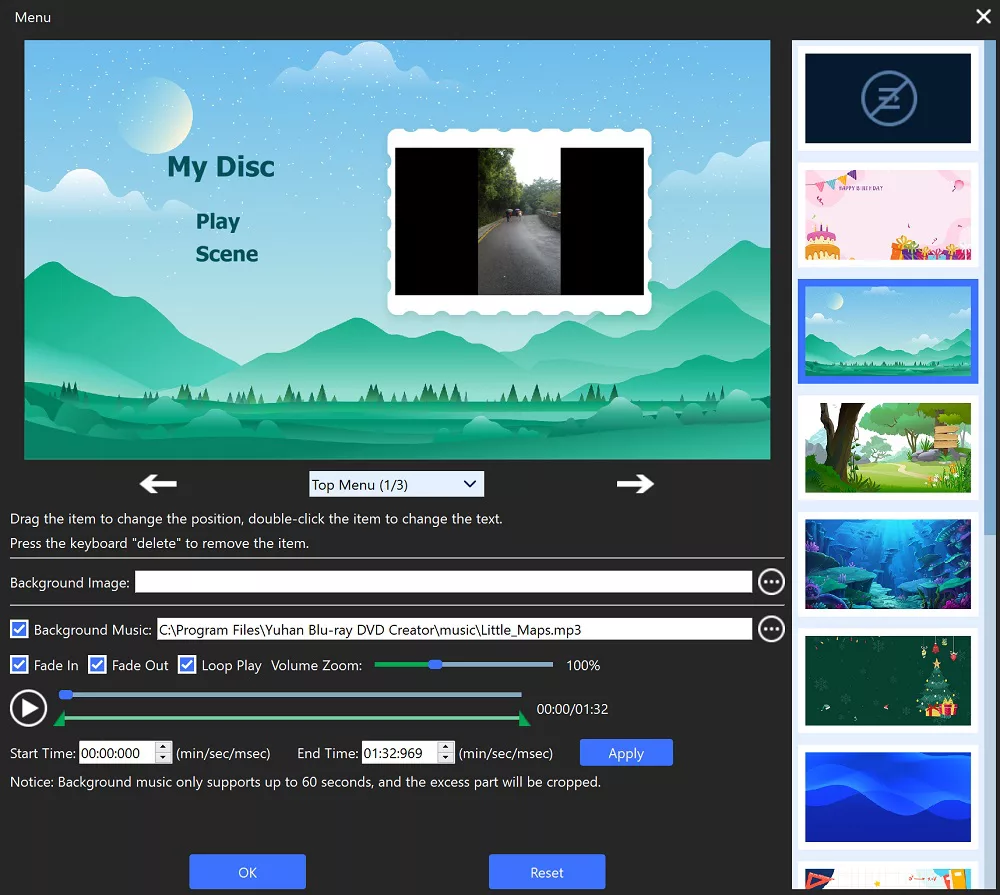Viewport: 1000px width, 895px height.
Task: Select the underwater ocean menu template
Action: click(x=887, y=564)
